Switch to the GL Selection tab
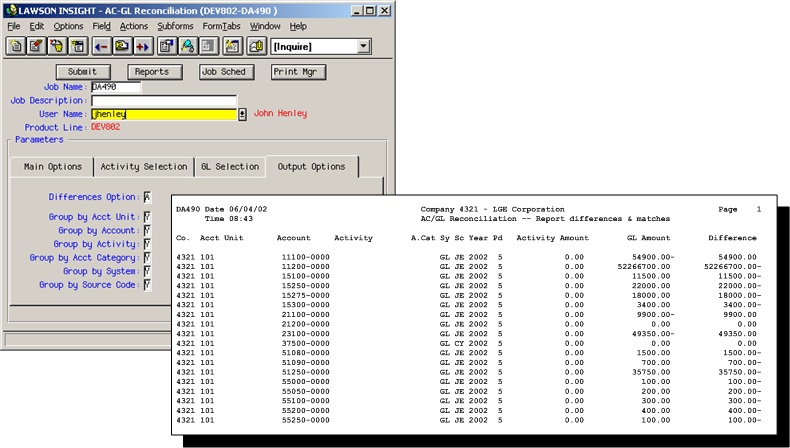Viewport: 790px width, 448px height. [x=230, y=167]
